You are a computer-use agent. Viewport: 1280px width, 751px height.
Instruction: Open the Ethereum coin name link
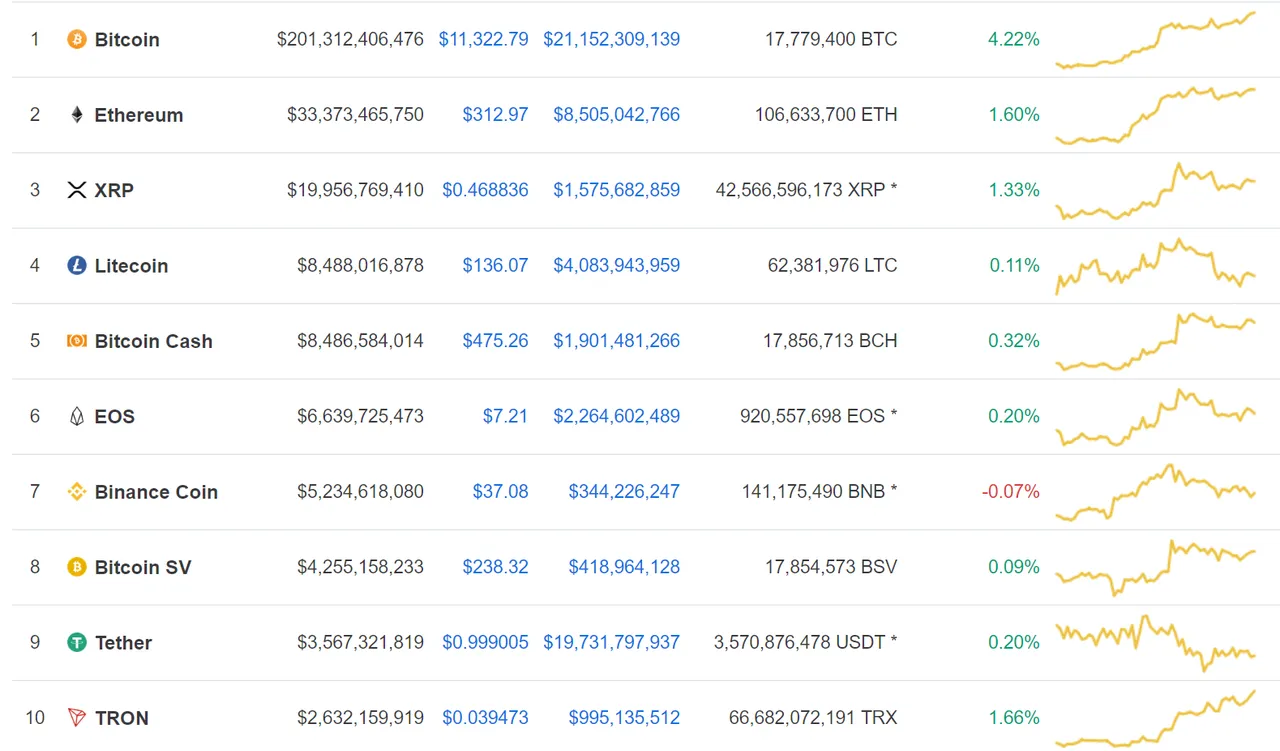tap(139, 115)
